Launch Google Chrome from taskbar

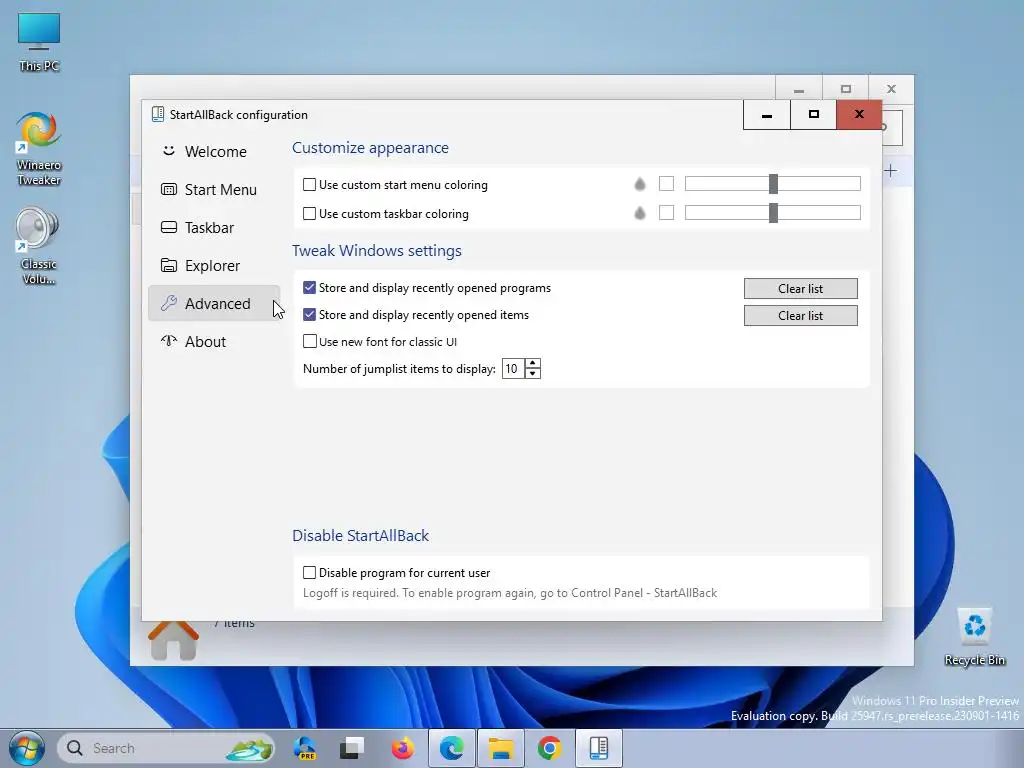[550, 748]
